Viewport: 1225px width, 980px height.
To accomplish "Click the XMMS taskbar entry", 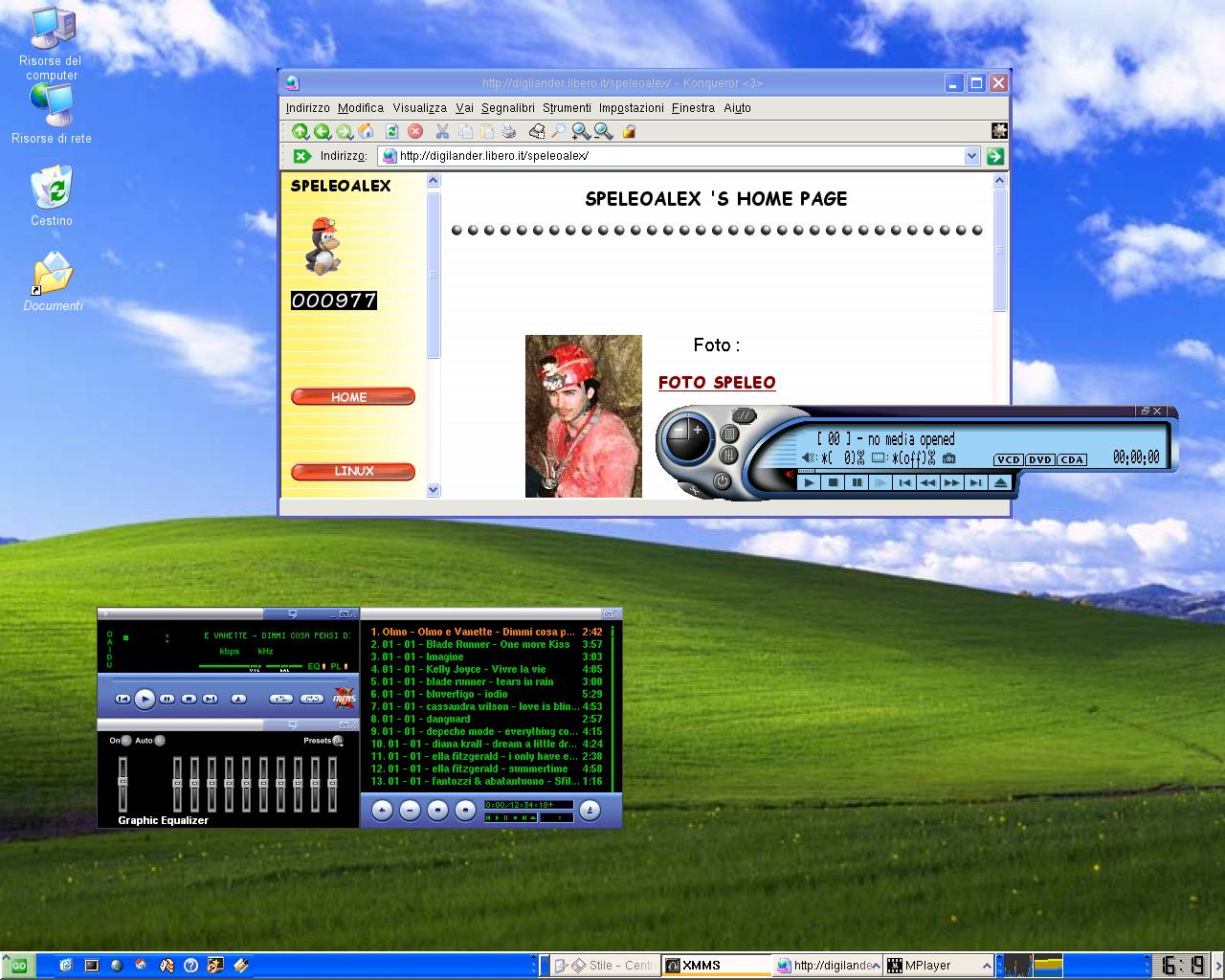I will coord(717,965).
